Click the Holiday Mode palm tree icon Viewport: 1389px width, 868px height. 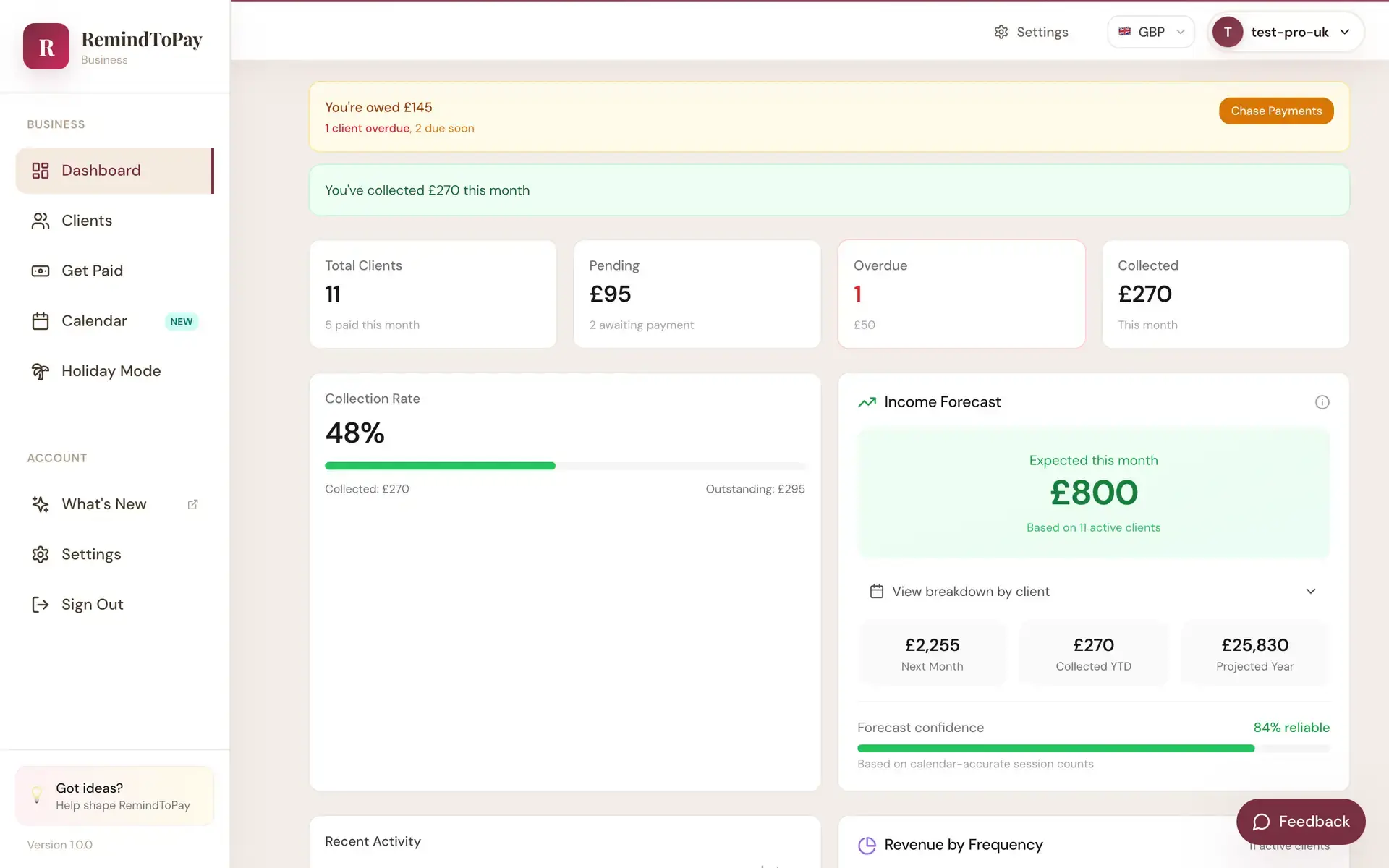[x=41, y=371]
